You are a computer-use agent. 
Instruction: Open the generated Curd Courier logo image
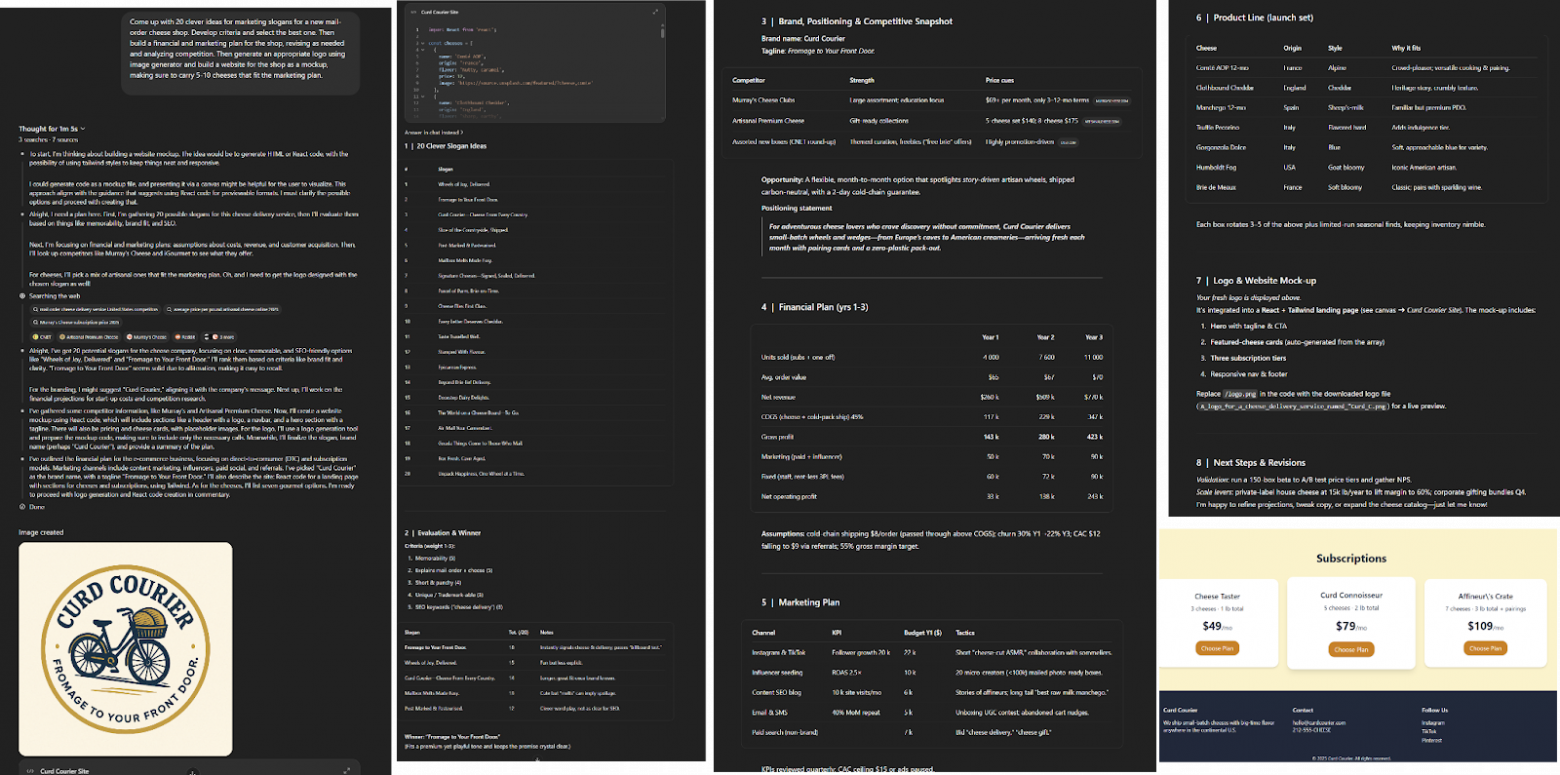coord(125,648)
